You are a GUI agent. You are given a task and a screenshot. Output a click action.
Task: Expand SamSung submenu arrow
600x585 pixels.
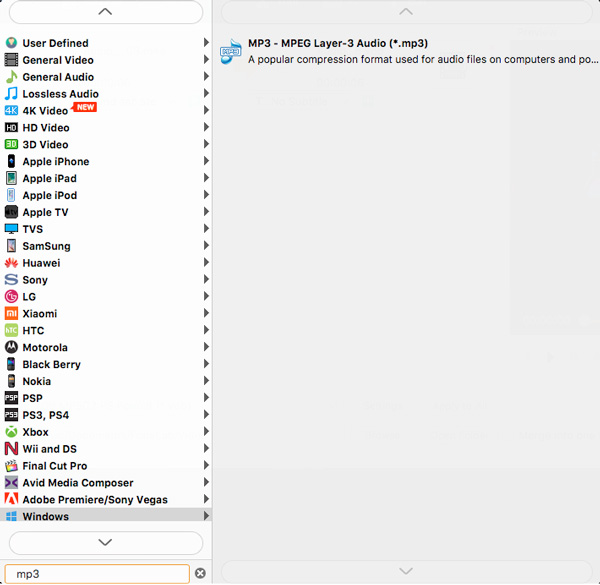206,245
